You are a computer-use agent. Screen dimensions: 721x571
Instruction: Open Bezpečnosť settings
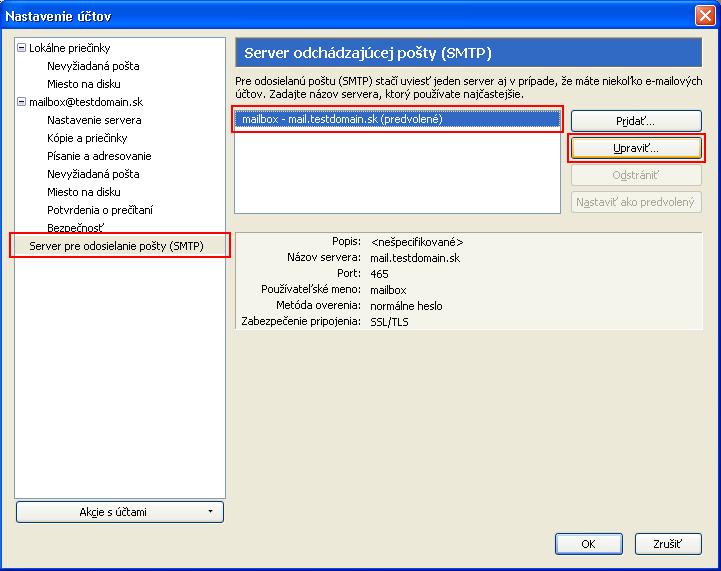click(75, 228)
